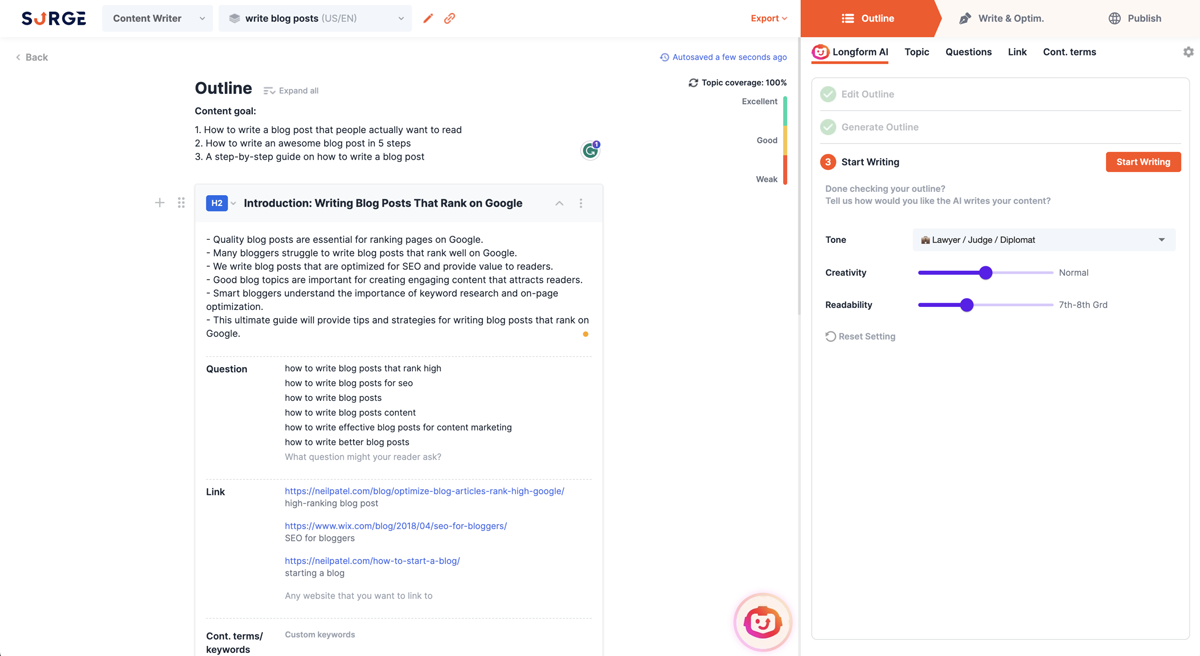Click the Start Writing step 3 label
1200x656 pixels.
(870, 162)
